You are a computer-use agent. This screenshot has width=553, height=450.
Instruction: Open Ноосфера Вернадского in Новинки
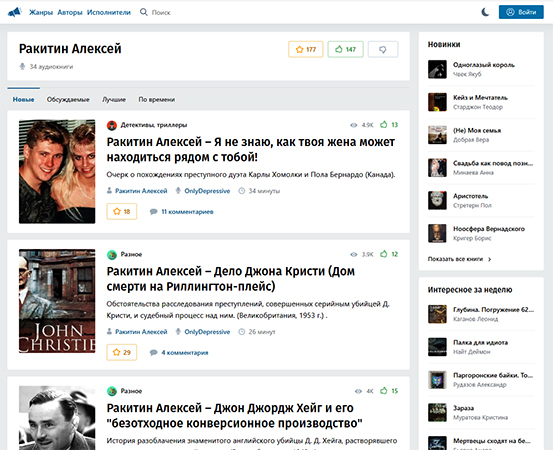[489, 229]
